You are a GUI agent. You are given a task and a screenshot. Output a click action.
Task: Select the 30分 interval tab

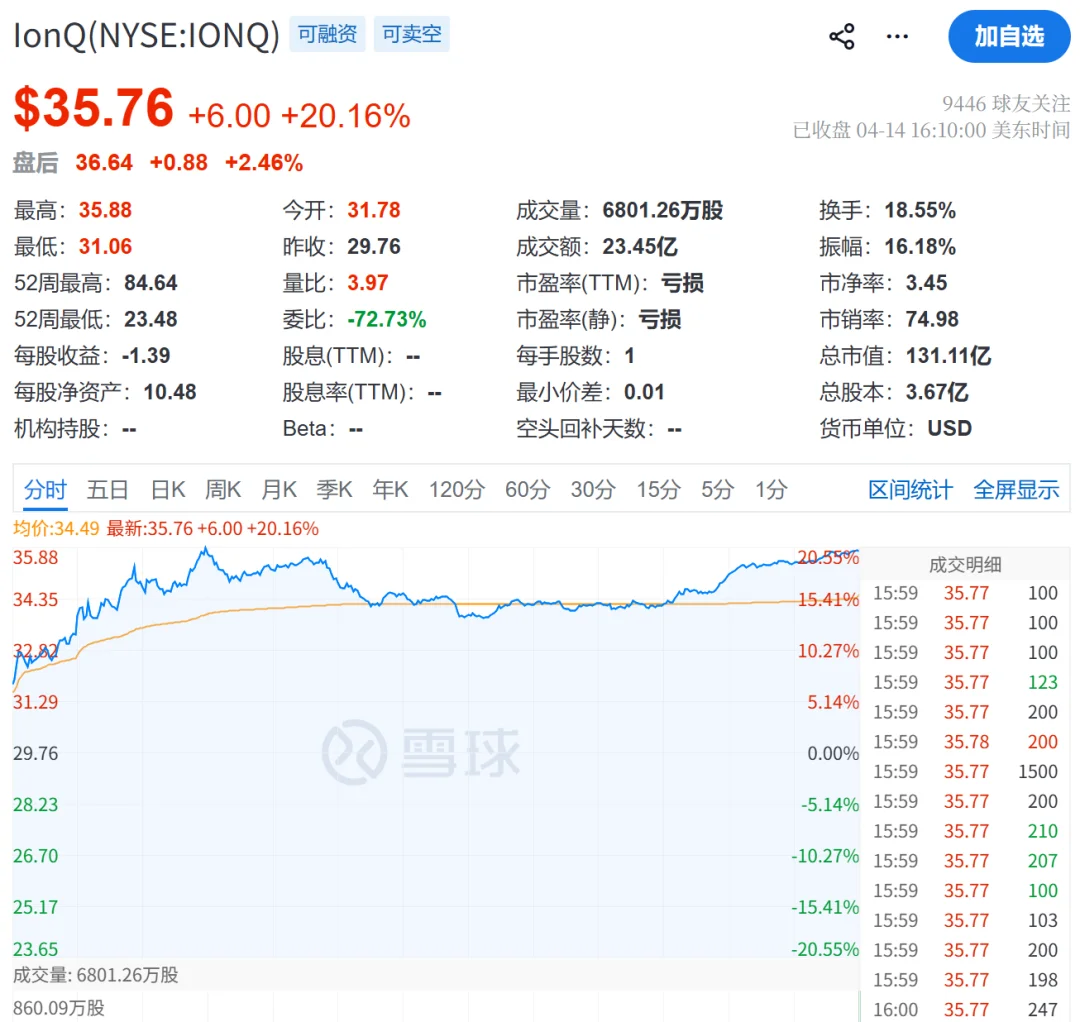593,490
